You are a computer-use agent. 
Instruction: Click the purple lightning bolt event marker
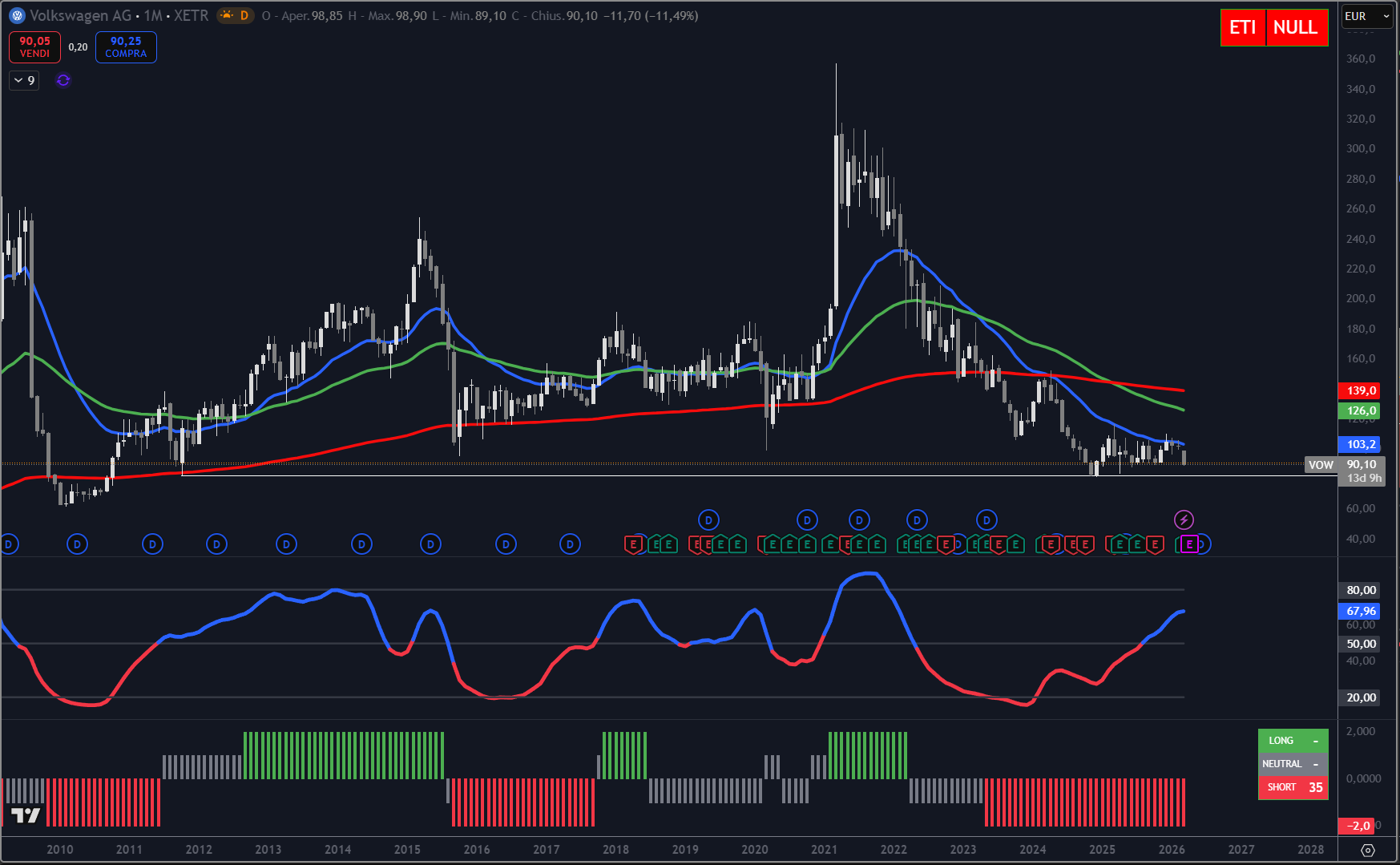[1184, 520]
